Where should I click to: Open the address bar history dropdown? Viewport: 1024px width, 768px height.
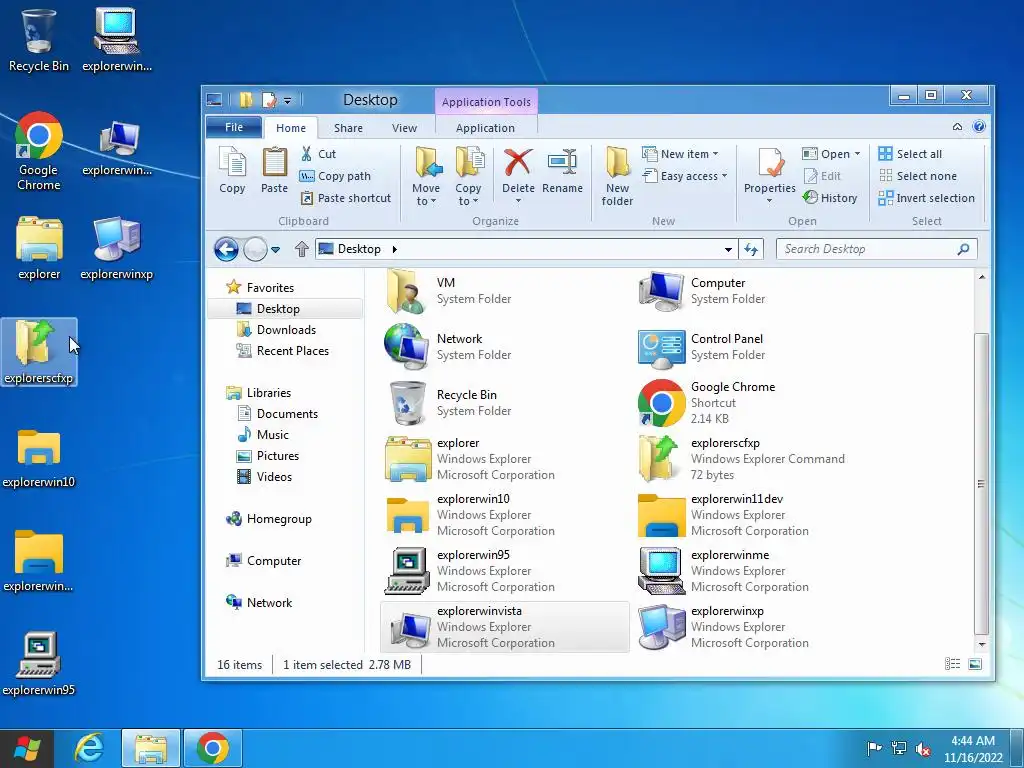point(728,249)
